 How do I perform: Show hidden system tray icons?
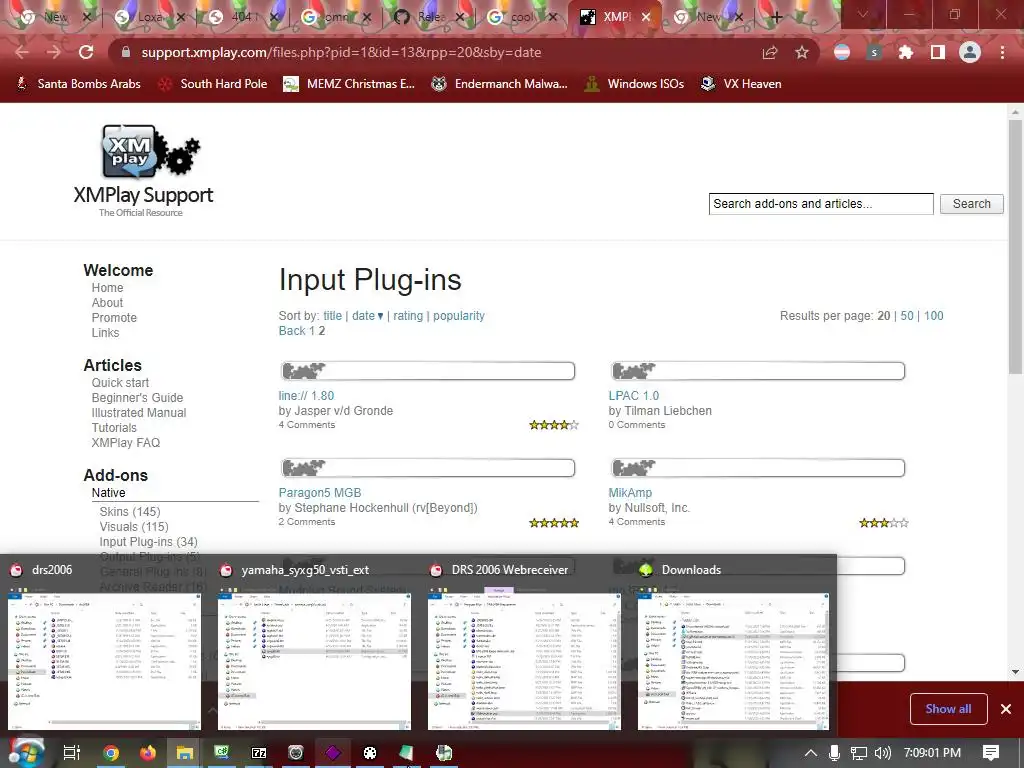(810, 753)
